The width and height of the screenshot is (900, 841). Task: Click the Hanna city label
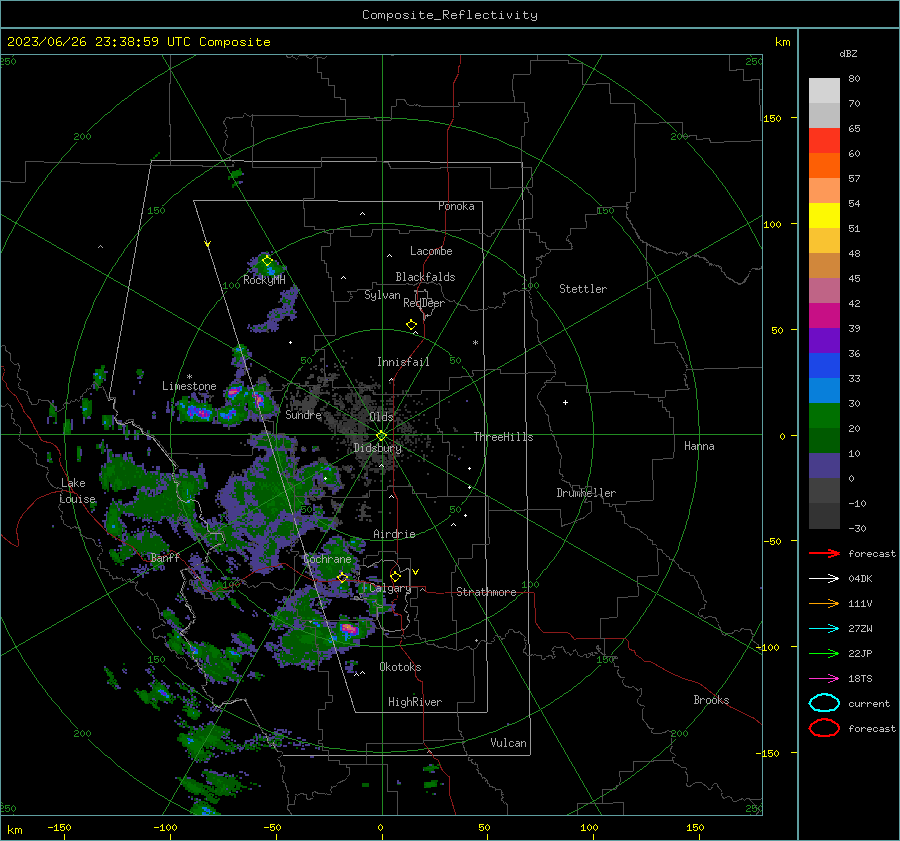(x=699, y=446)
